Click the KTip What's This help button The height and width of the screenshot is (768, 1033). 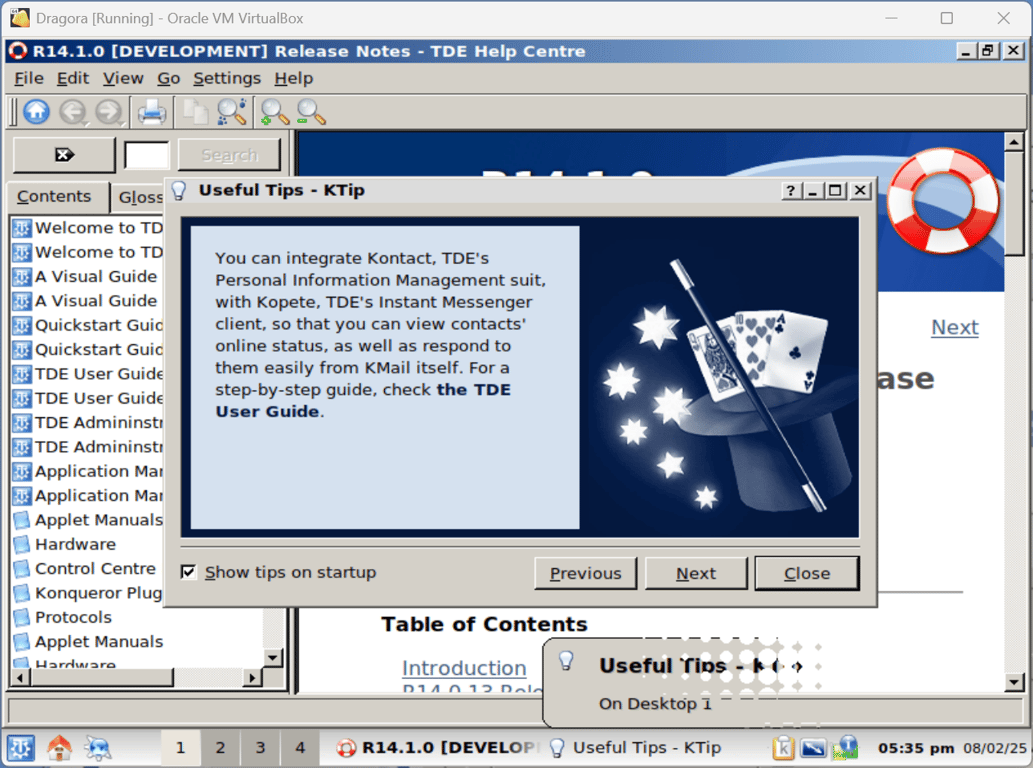coord(791,191)
